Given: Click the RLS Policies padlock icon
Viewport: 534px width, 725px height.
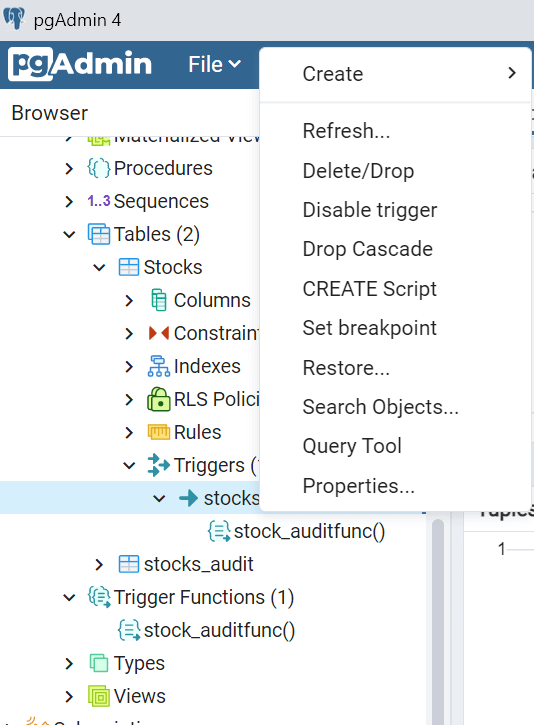Looking at the screenshot, I should coord(159,399).
